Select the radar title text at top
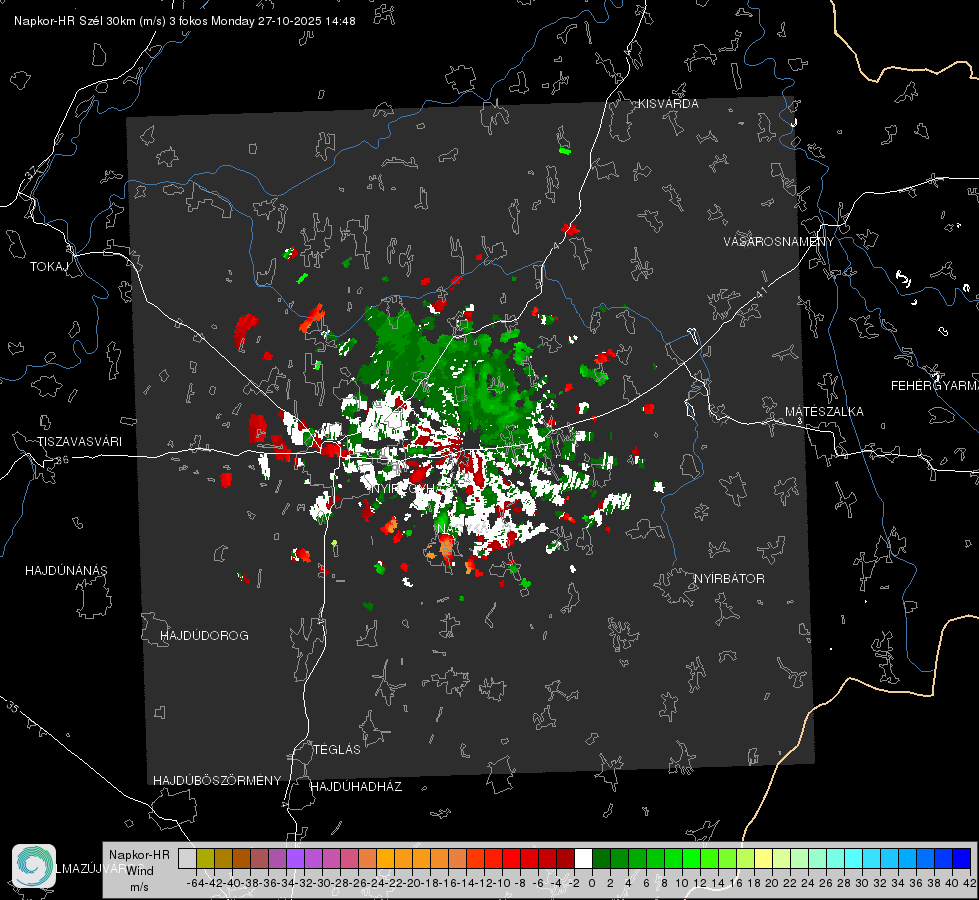 click(185, 21)
